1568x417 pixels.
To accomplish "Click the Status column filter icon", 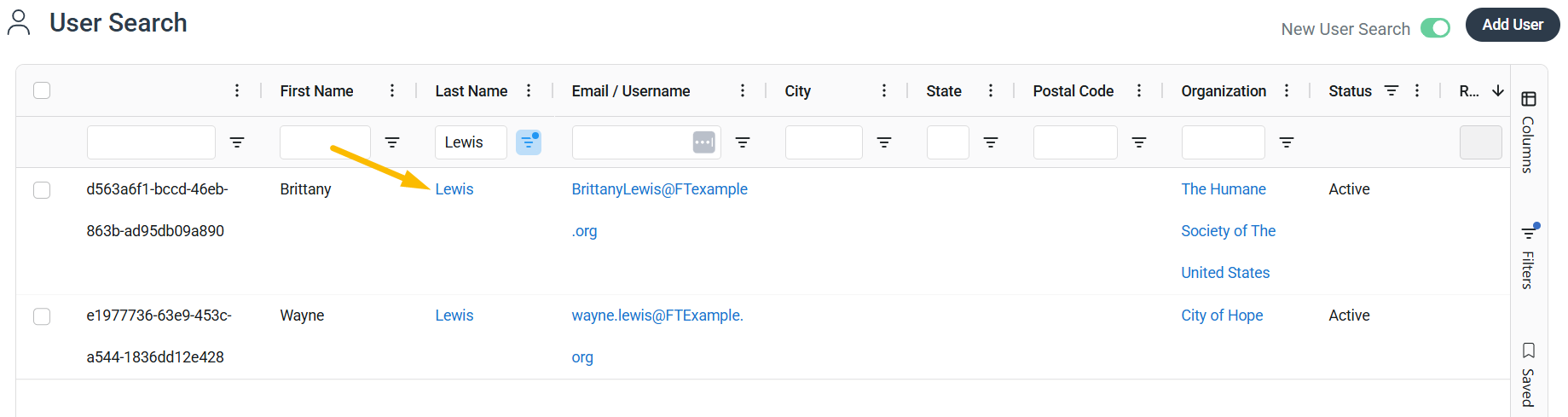I will [1392, 90].
